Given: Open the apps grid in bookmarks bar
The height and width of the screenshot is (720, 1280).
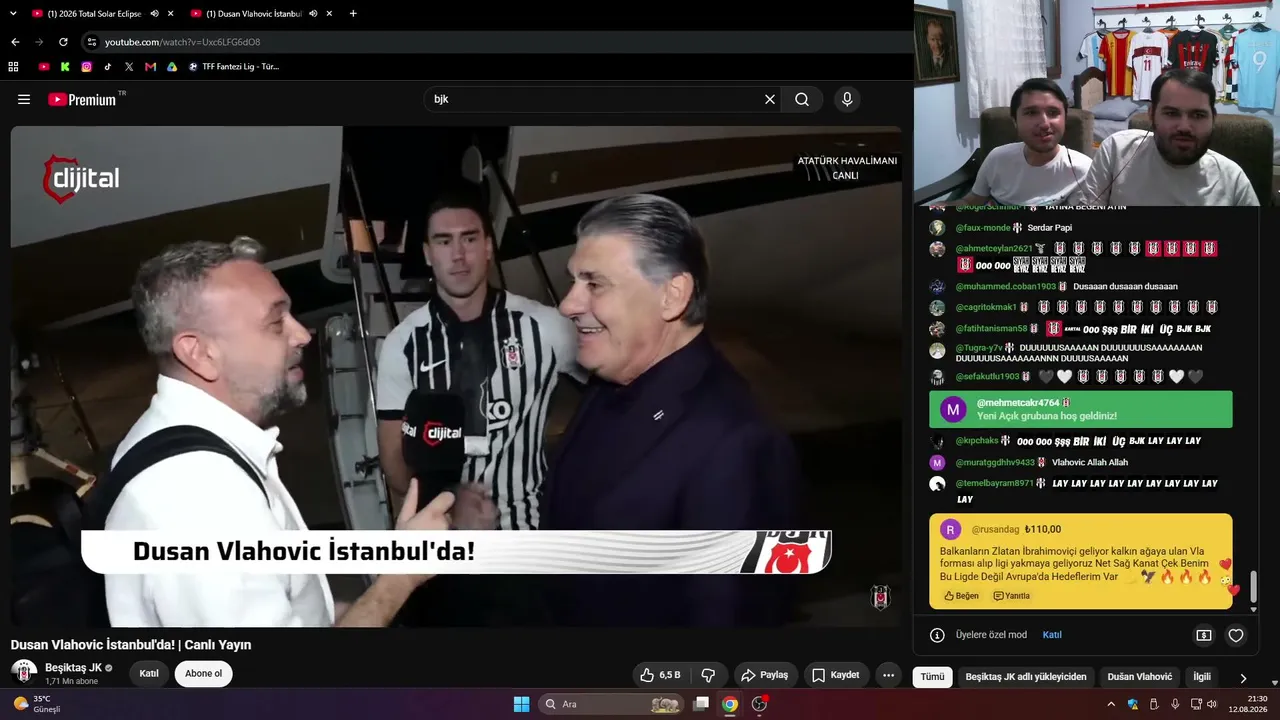Looking at the screenshot, I should tap(13, 67).
